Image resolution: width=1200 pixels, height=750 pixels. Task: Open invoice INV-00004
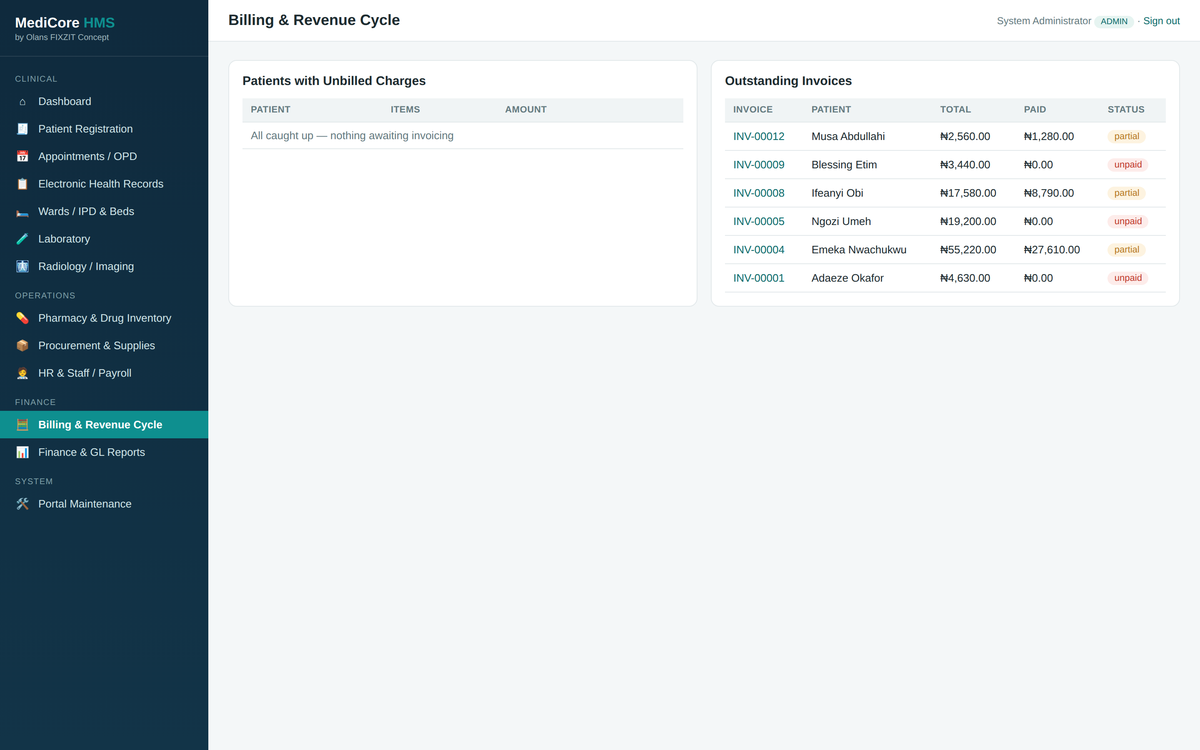(x=758, y=250)
